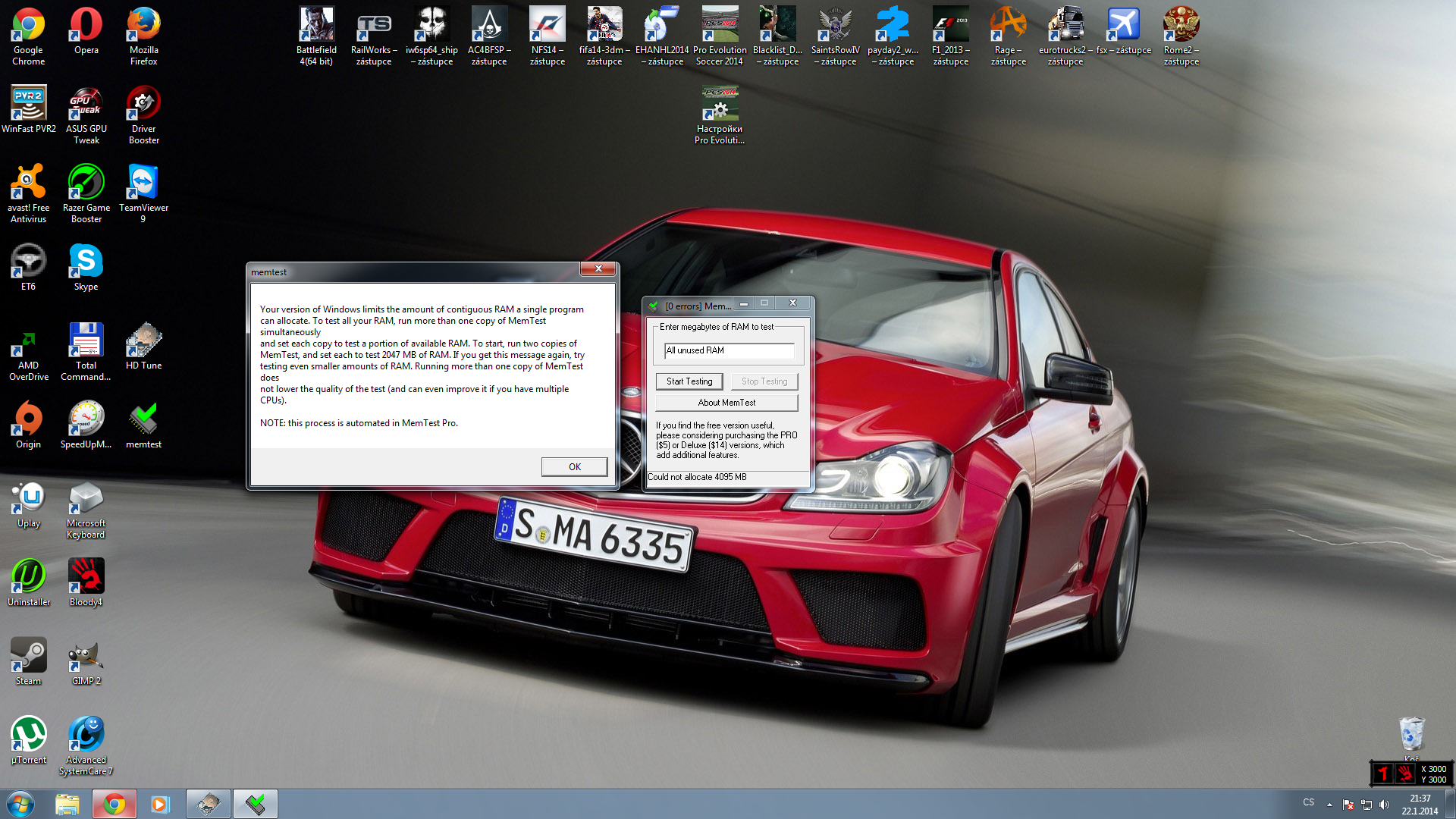Click the Windows Start button

click(20, 804)
